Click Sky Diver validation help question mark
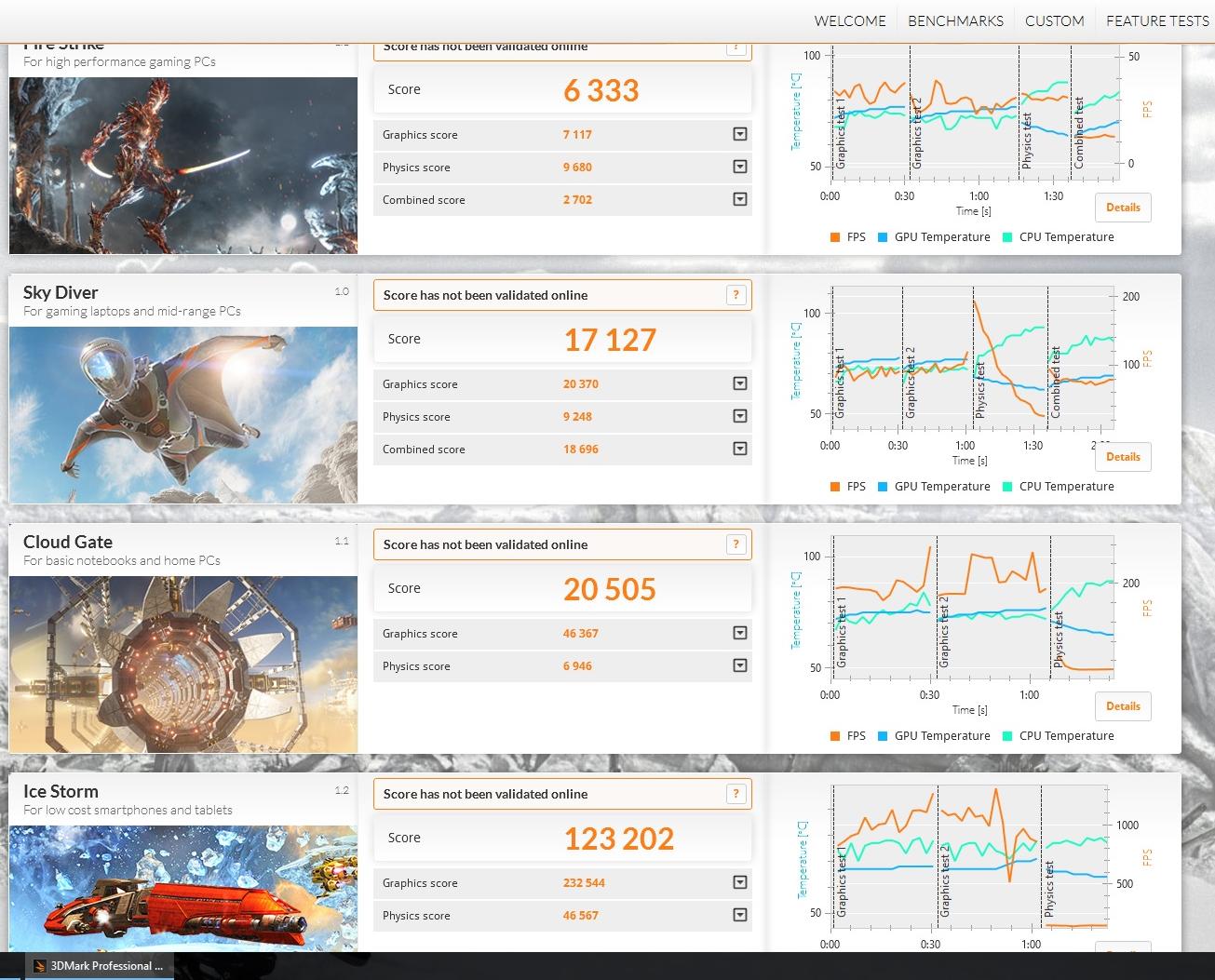 [736, 295]
